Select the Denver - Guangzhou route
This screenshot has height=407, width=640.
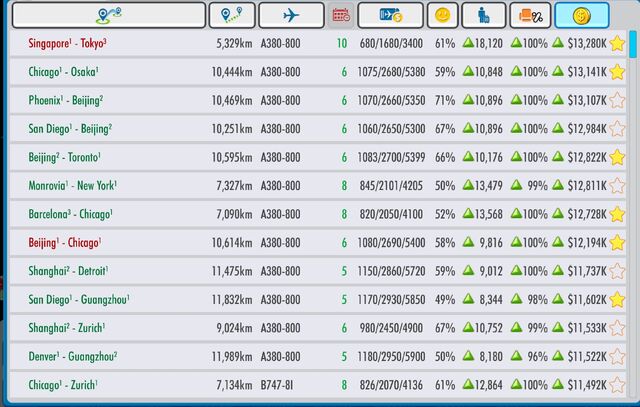(318, 356)
